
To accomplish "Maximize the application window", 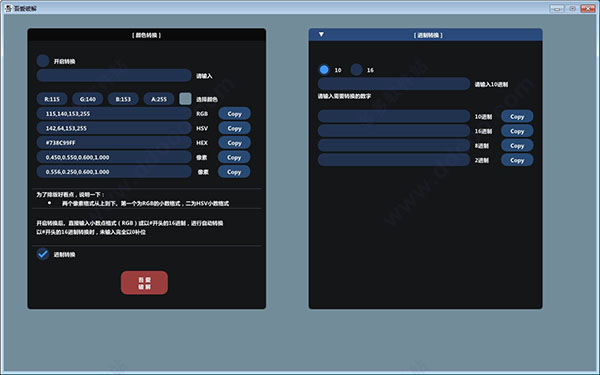I will [x=572, y=8].
